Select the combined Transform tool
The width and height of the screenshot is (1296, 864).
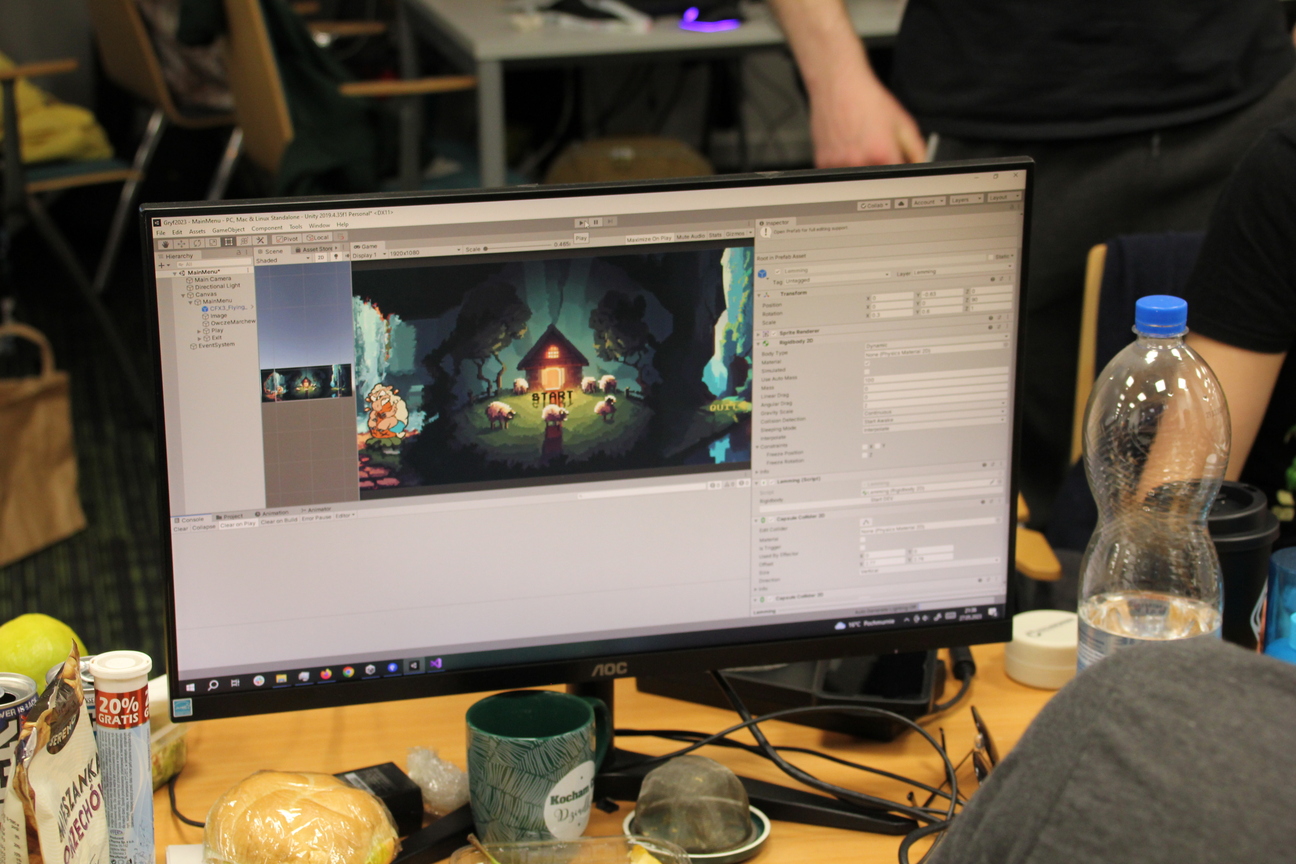coord(244,241)
